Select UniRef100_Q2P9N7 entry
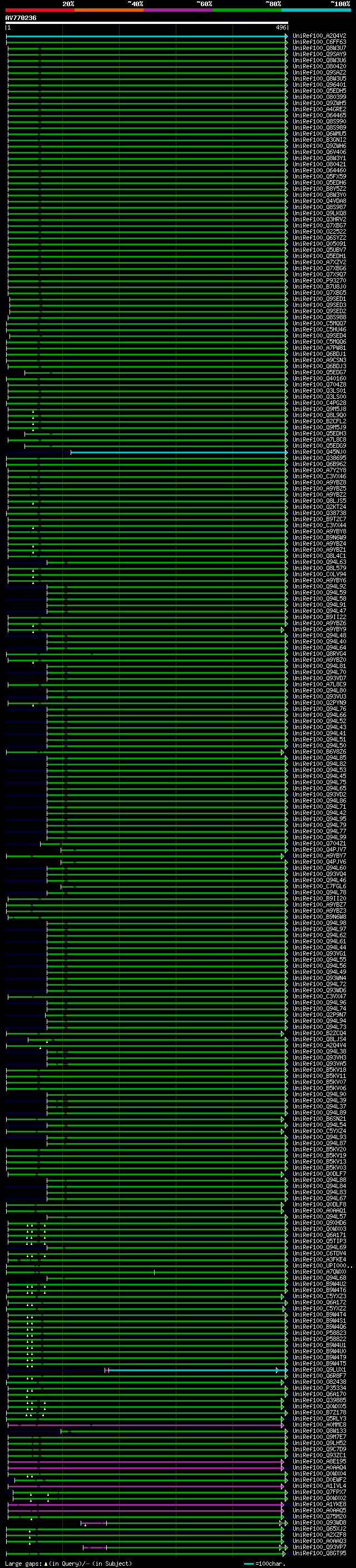This screenshot has width=356, height=1568. click(x=319, y=1015)
